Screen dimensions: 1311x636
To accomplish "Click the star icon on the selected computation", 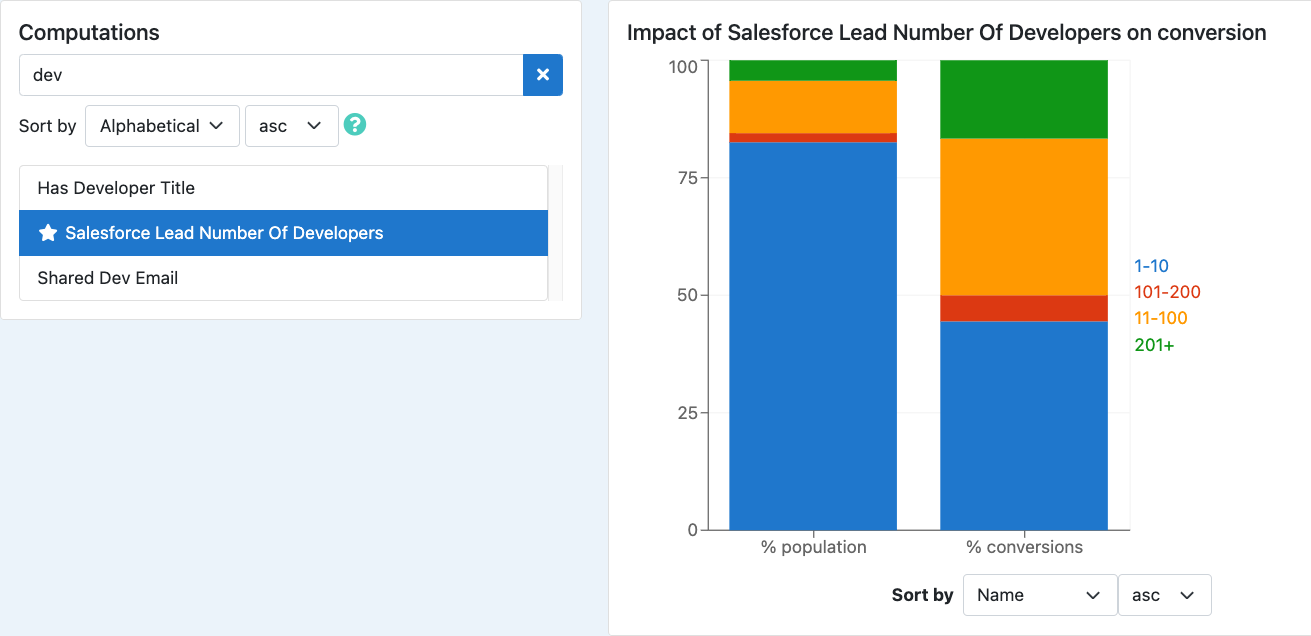I will point(47,233).
